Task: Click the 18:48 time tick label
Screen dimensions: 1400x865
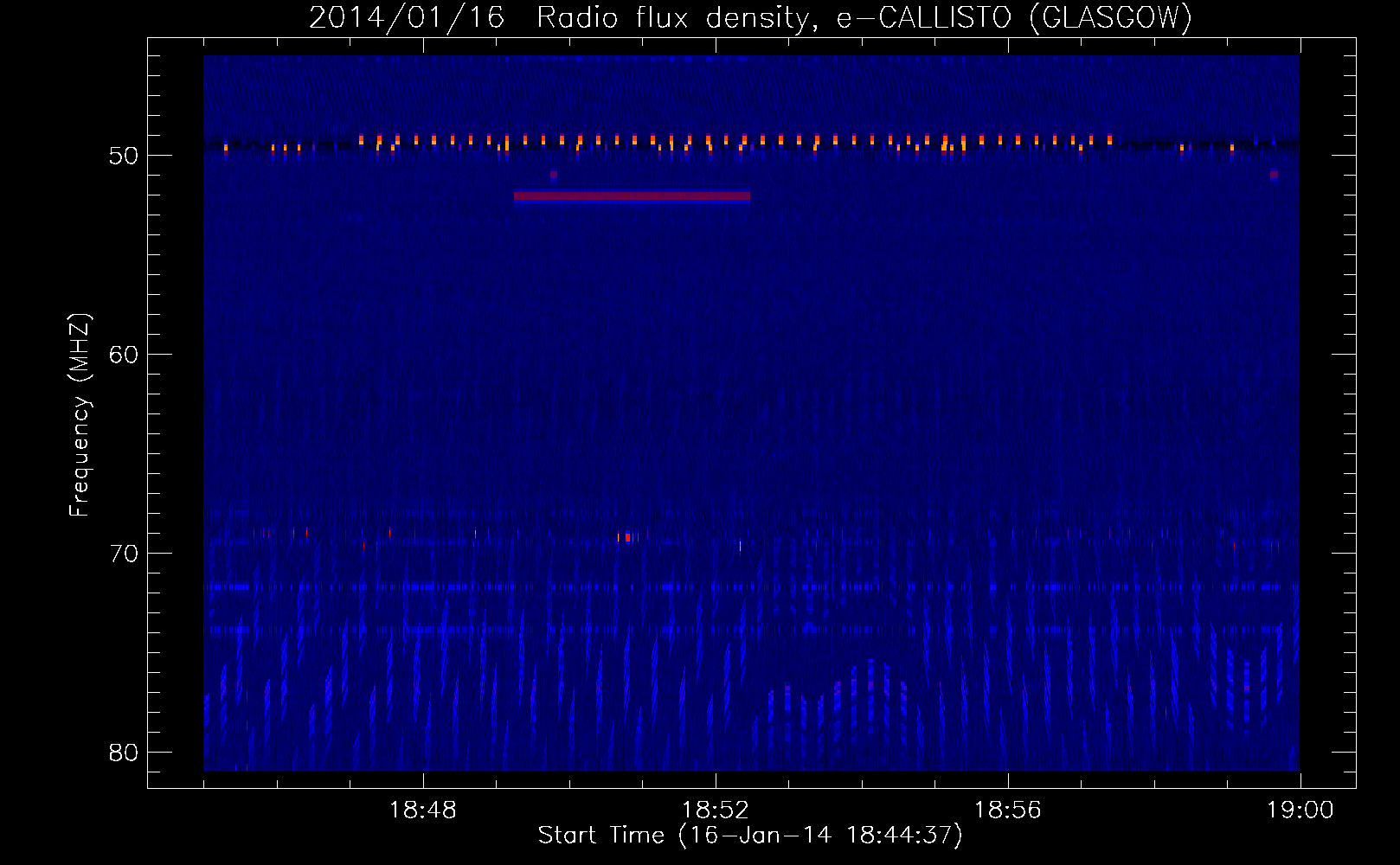Action: point(423,811)
